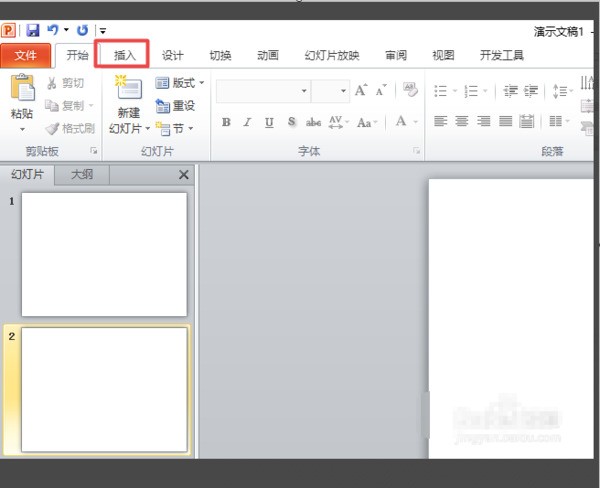Toggle Underline formatting
The width and height of the screenshot is (600, 488).
click(269, 122)
